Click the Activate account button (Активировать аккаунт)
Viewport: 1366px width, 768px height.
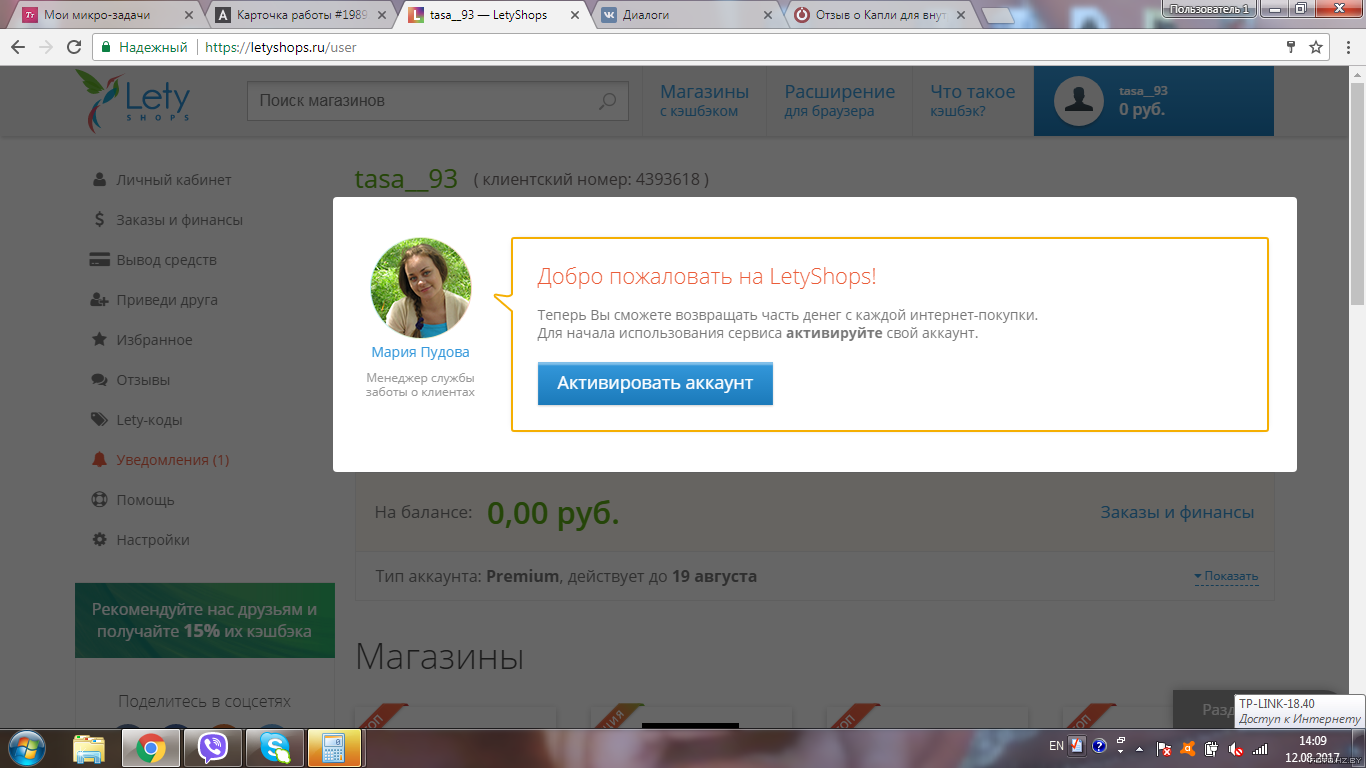point(655,384)
